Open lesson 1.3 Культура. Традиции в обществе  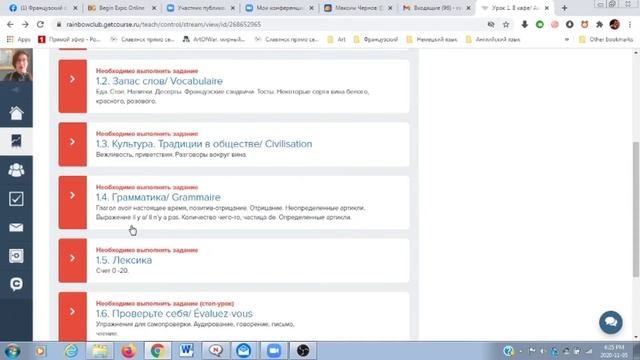204,144
